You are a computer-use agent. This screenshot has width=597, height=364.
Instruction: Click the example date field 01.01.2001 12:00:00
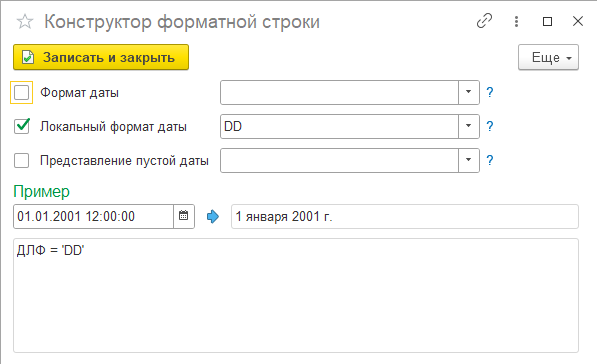coord(94,216)
